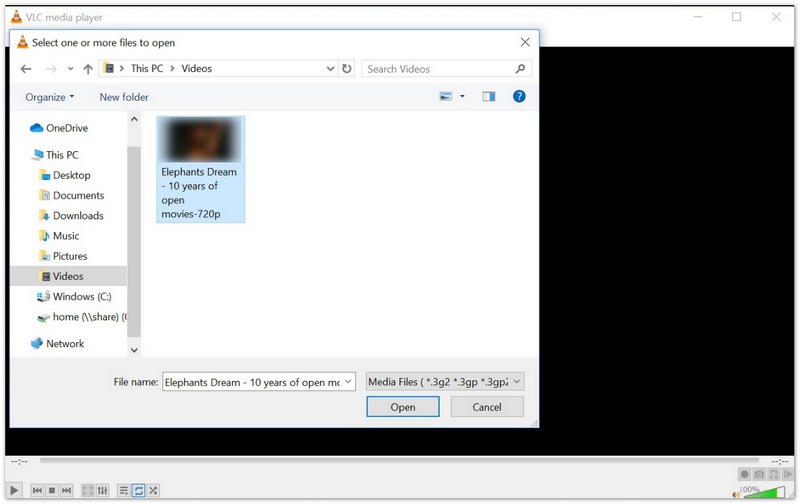This screenshot has width=800, height=504.
Task: Mute audio via speaker icon
Action: click(736, 493)
